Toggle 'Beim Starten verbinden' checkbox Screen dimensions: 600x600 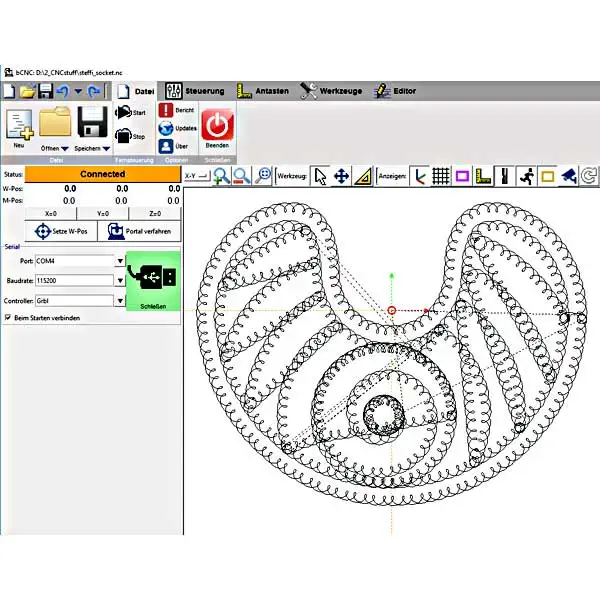pos(10,318)
